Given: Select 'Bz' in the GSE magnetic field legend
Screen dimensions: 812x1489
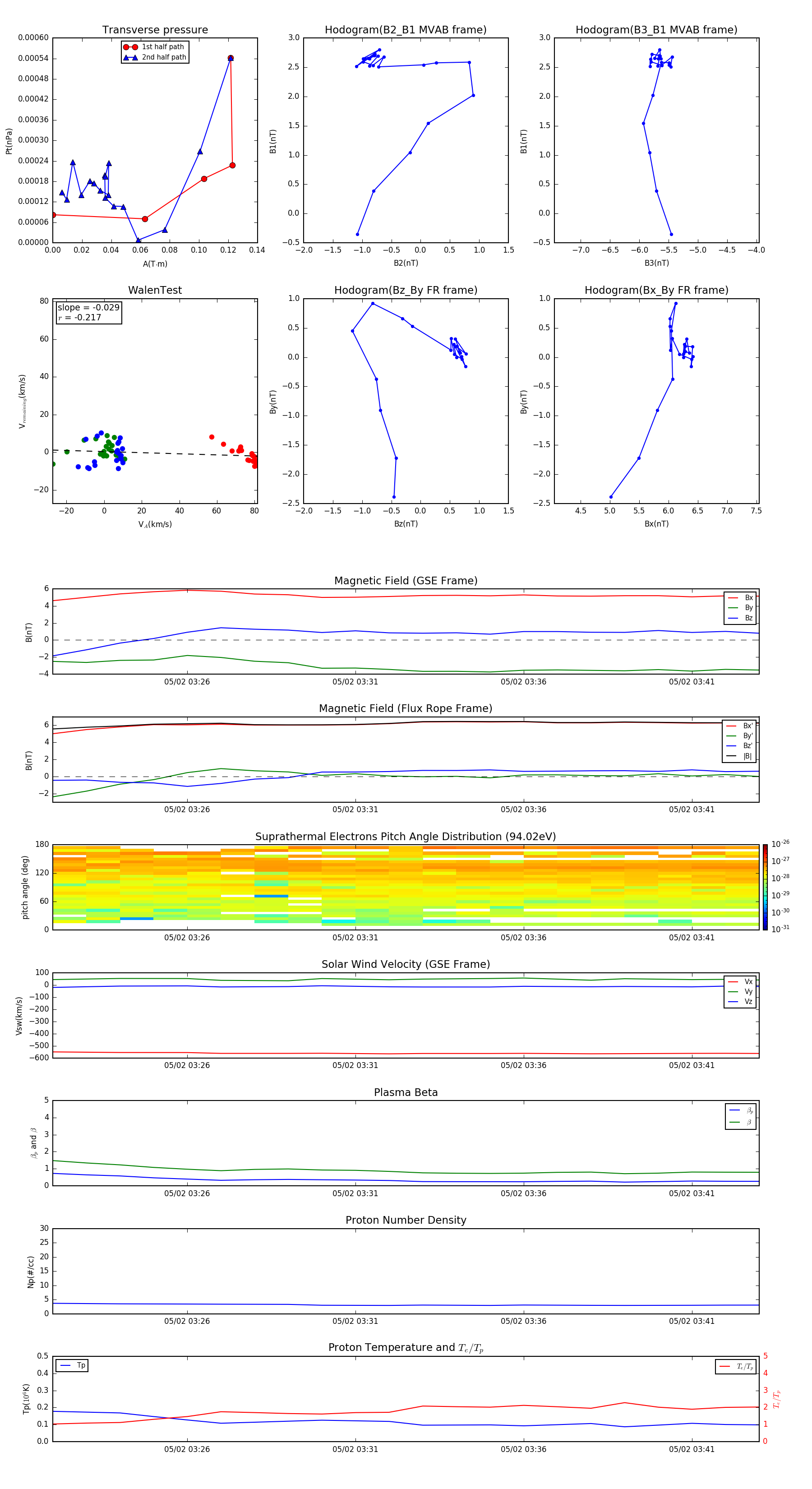Looking at the screenshot, I should tap(741, 618).
